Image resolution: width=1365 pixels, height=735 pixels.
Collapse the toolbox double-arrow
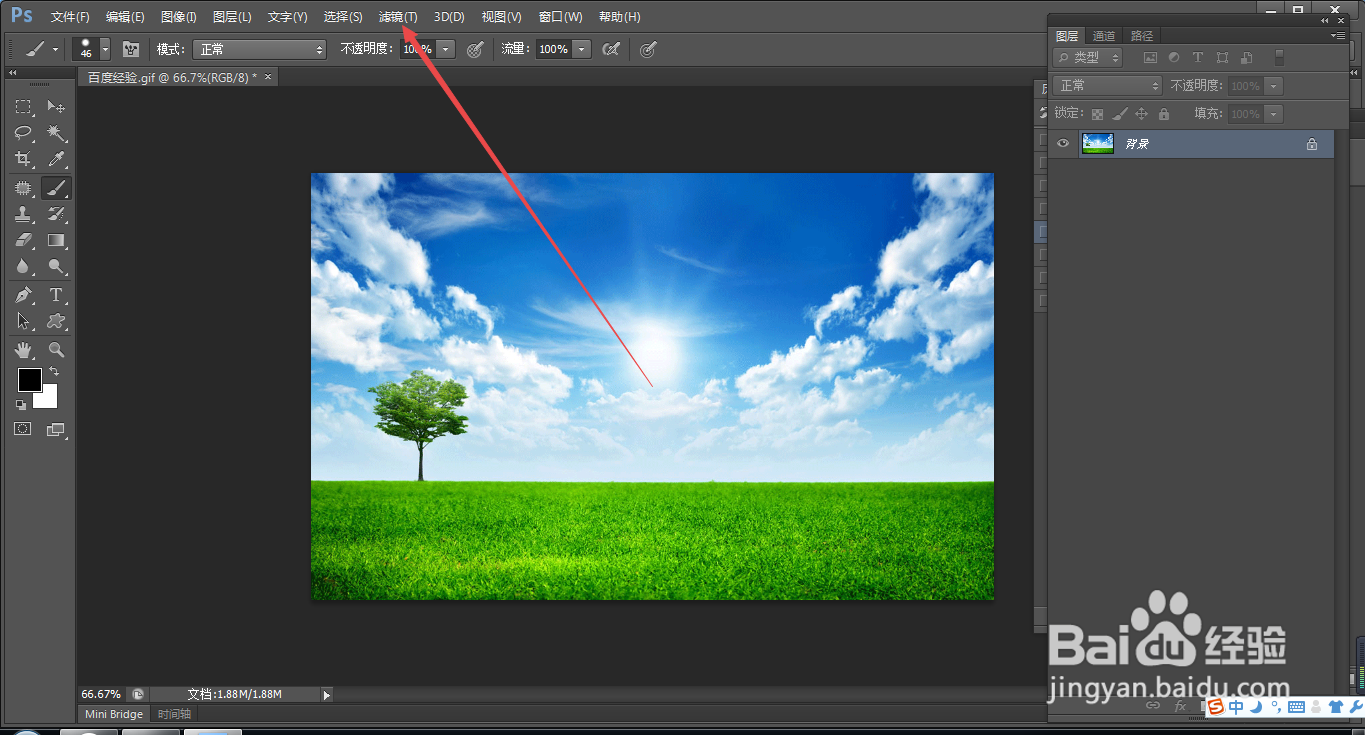[x=12, y=73]
